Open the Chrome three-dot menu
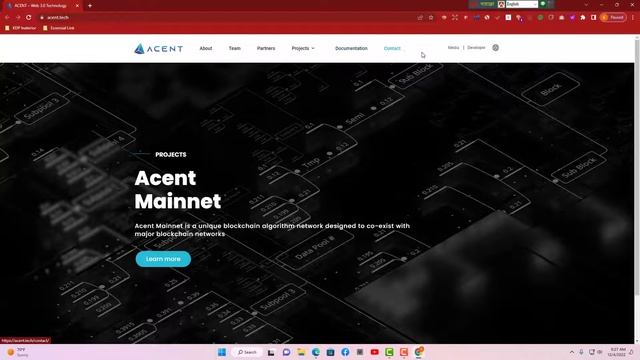 pyautogui.click(x=633, y=18)
